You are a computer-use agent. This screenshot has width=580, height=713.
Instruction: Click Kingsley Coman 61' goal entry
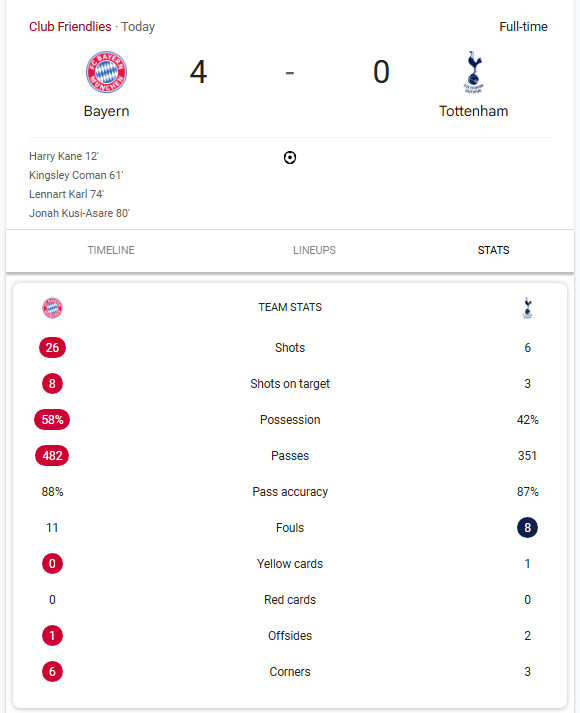pos(76,175)
